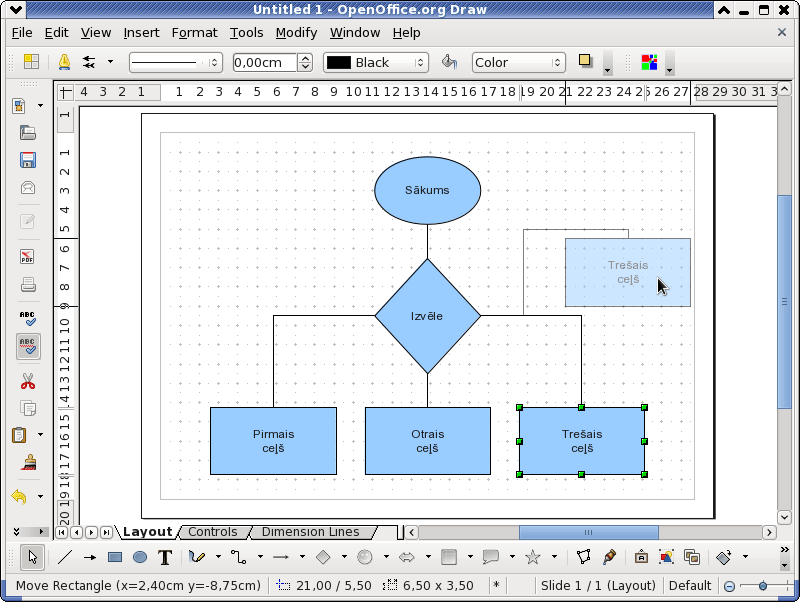The width and height of the screenshot is (800, 602).
Task: Select the Izvēle diamond shape
Action: [428, 316]
